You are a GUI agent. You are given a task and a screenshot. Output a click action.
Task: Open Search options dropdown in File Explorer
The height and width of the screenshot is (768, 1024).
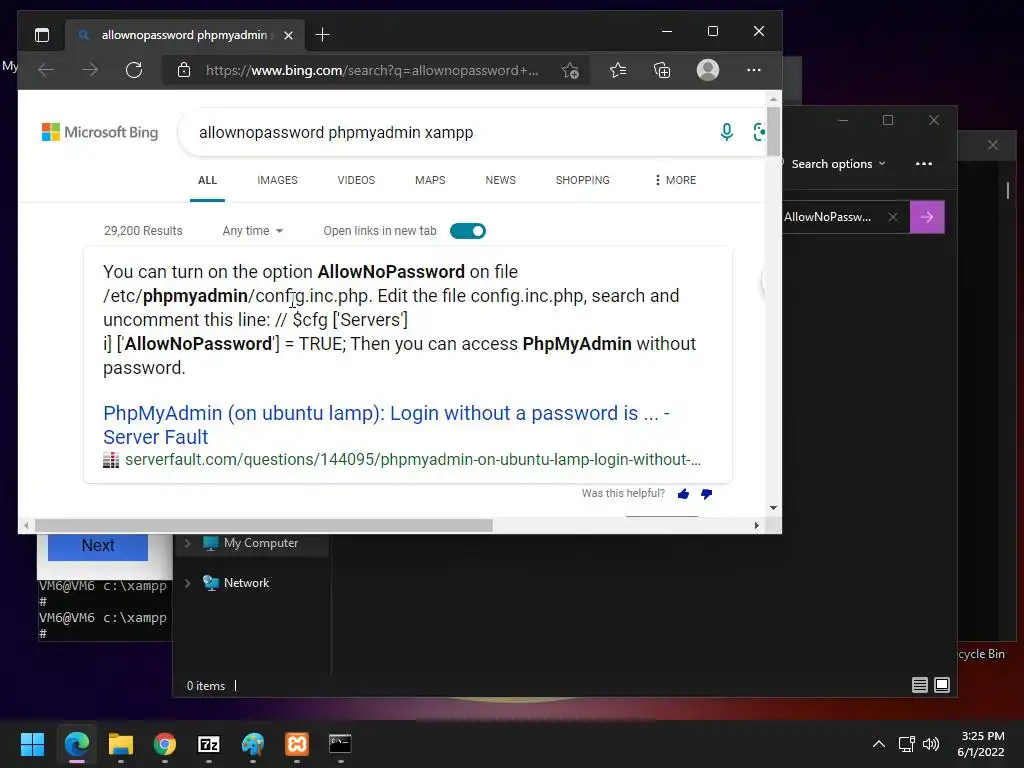pos(838,164)
